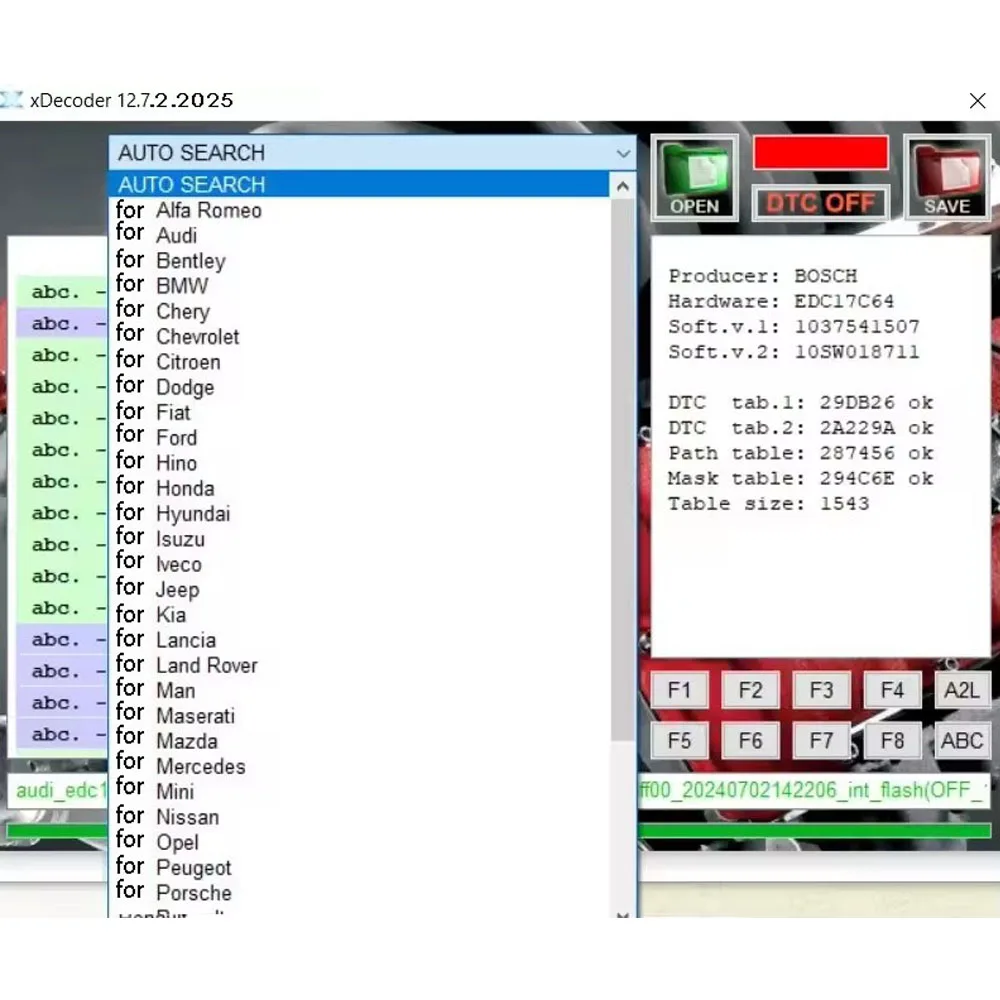1000x1000 pixels.
Task: Click the red color indicator box
Action: (820, 152)
